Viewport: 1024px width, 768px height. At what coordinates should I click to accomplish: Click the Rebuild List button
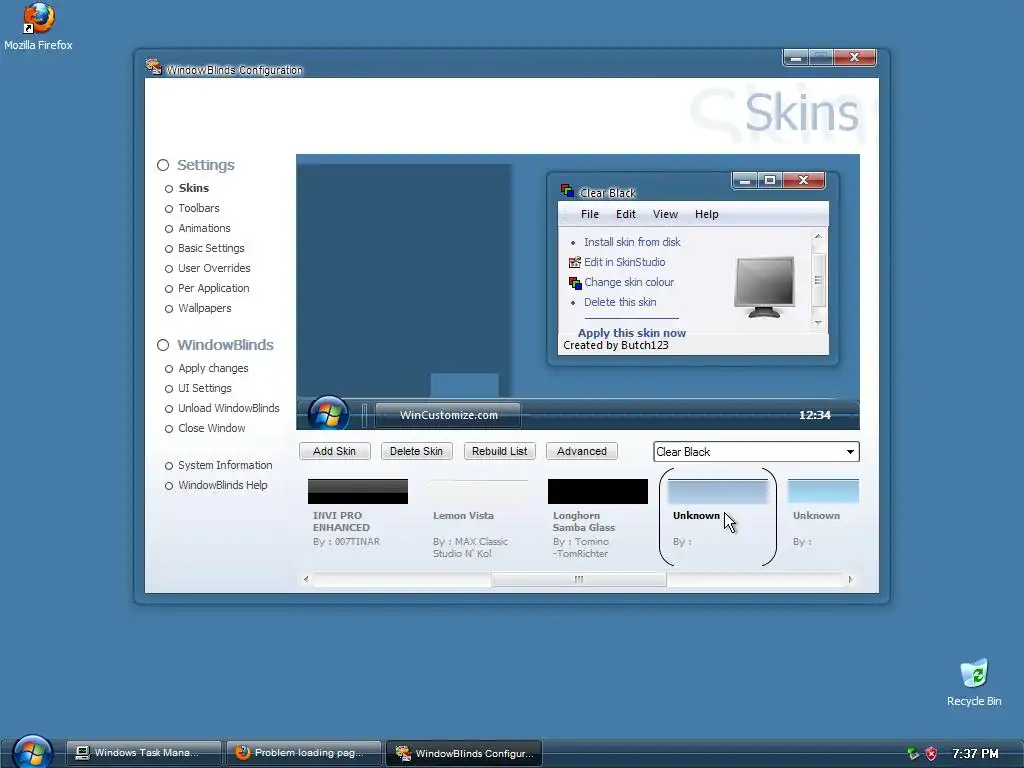[x=500, y=451]
